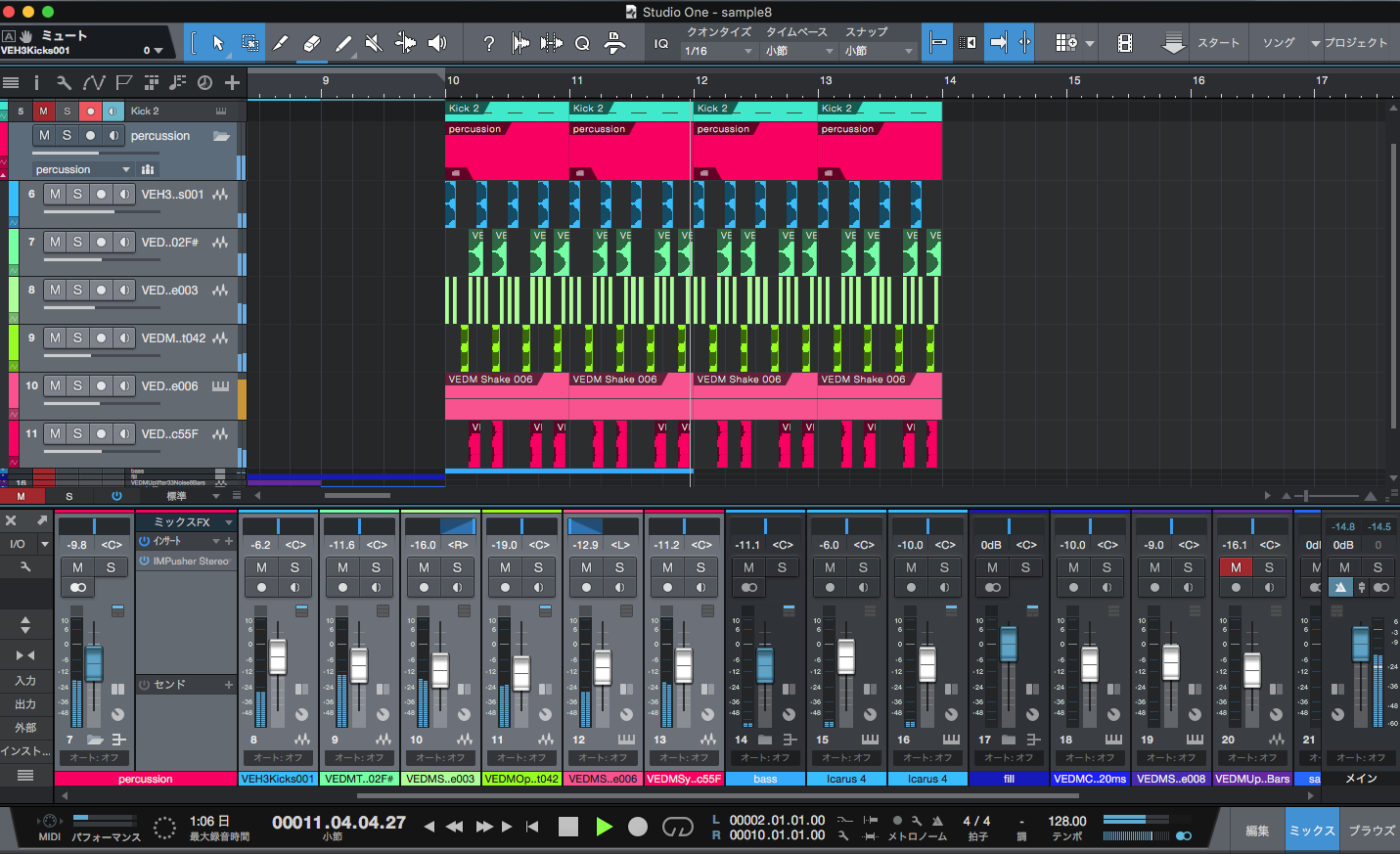Open the プロジェクト page
The image size is (1400, 854).
[1356, 43]
